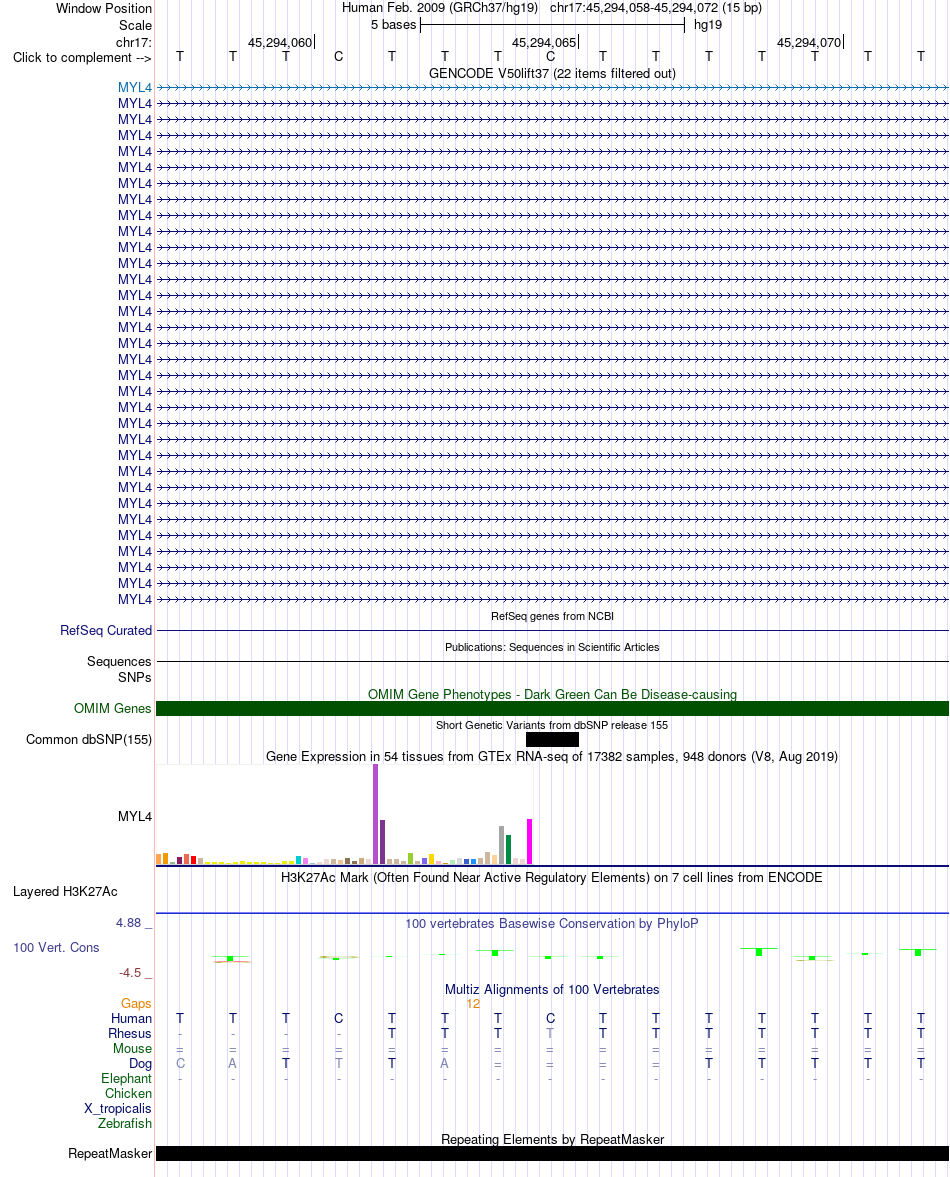Open the OMIM Gene Phenotypes track title
Screen dimensions: 950x1177
pyautogui.click(x=552, y=694)
